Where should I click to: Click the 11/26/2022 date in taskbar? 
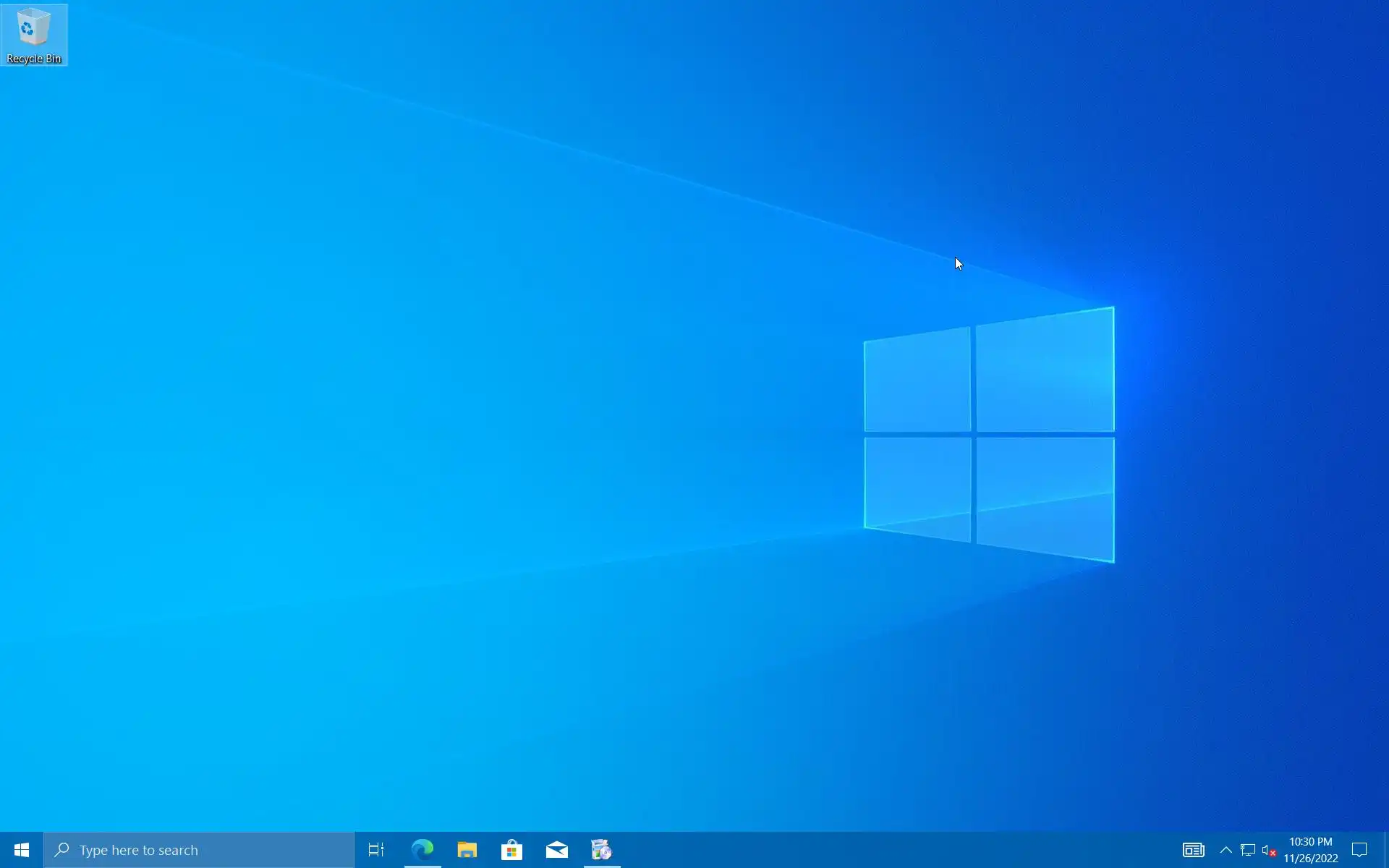coord(1310,859)
